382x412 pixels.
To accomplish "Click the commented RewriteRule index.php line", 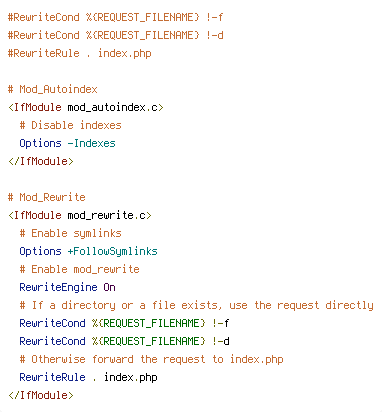I will tap(80, 53).
